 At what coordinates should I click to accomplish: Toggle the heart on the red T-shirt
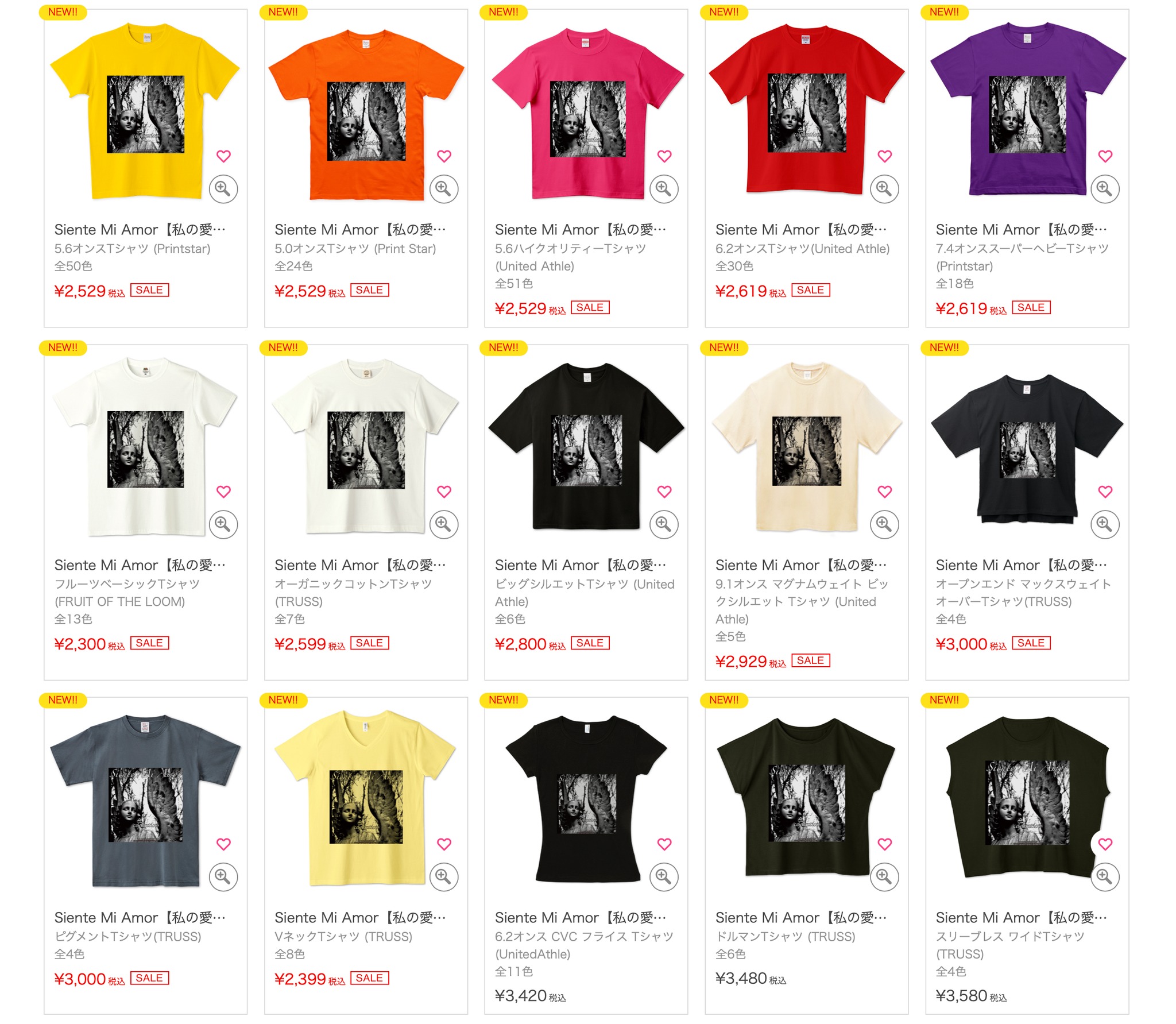tap(885, 156)
